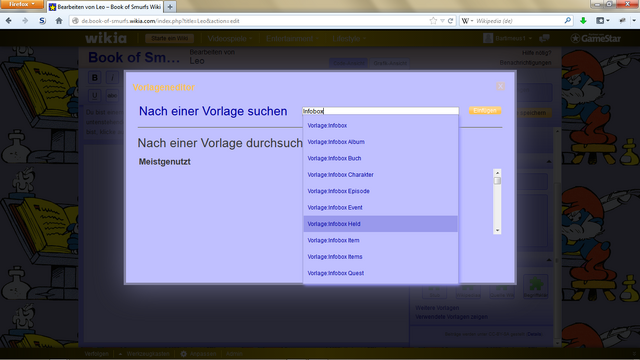Click the Einfügen button

[485, 111]
